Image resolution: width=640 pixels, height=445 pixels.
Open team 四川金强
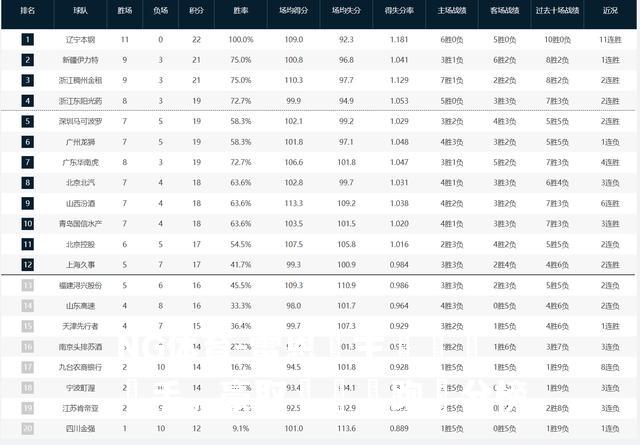(x=80, y=428)
